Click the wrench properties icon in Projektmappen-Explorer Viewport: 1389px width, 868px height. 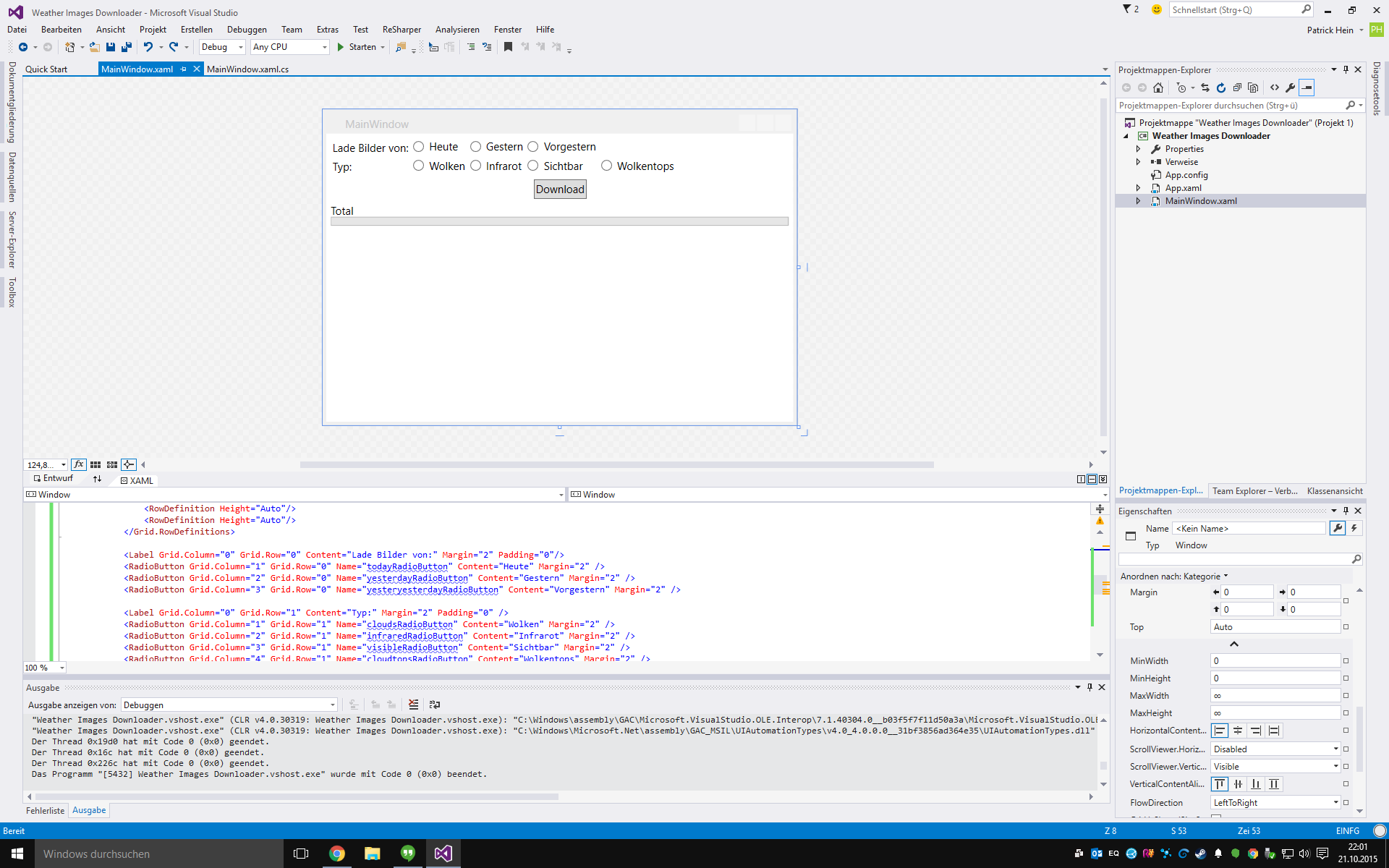(x=1291, y=88)
